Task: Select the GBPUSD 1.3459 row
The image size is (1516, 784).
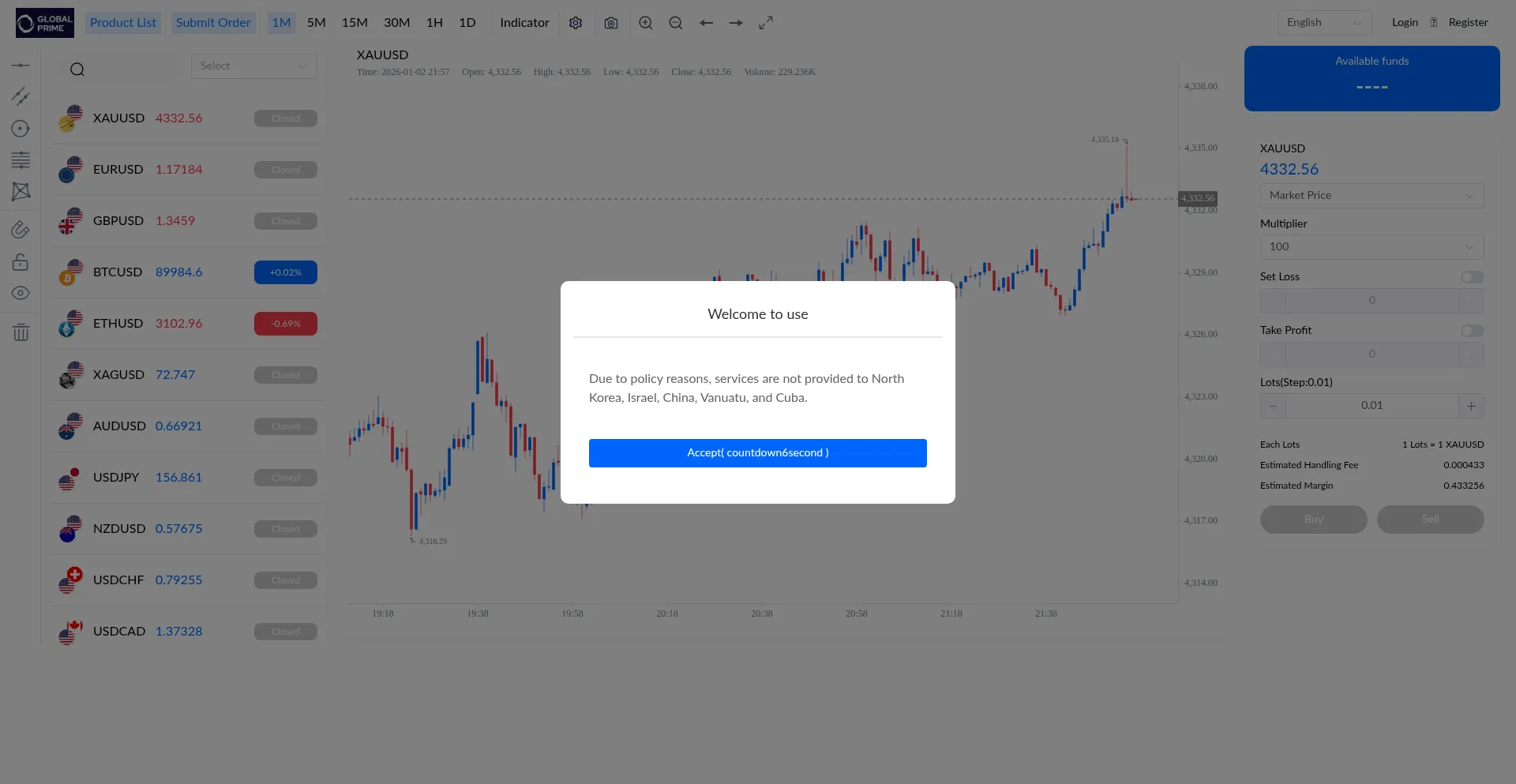Action: pyautogui.click(x=188, y=221)
